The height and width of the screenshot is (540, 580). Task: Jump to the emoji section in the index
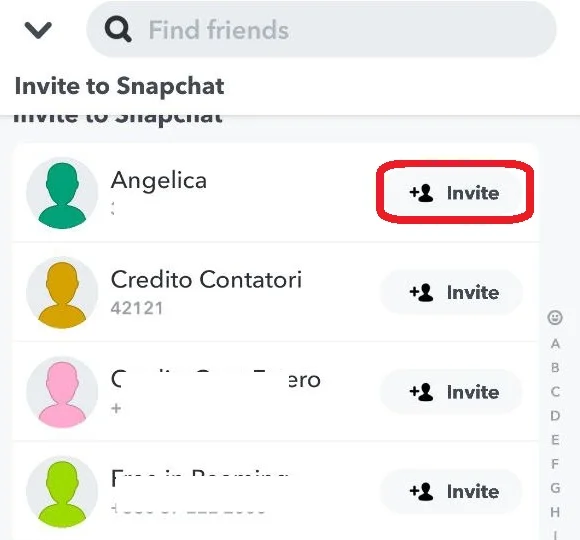coord(555,318)
